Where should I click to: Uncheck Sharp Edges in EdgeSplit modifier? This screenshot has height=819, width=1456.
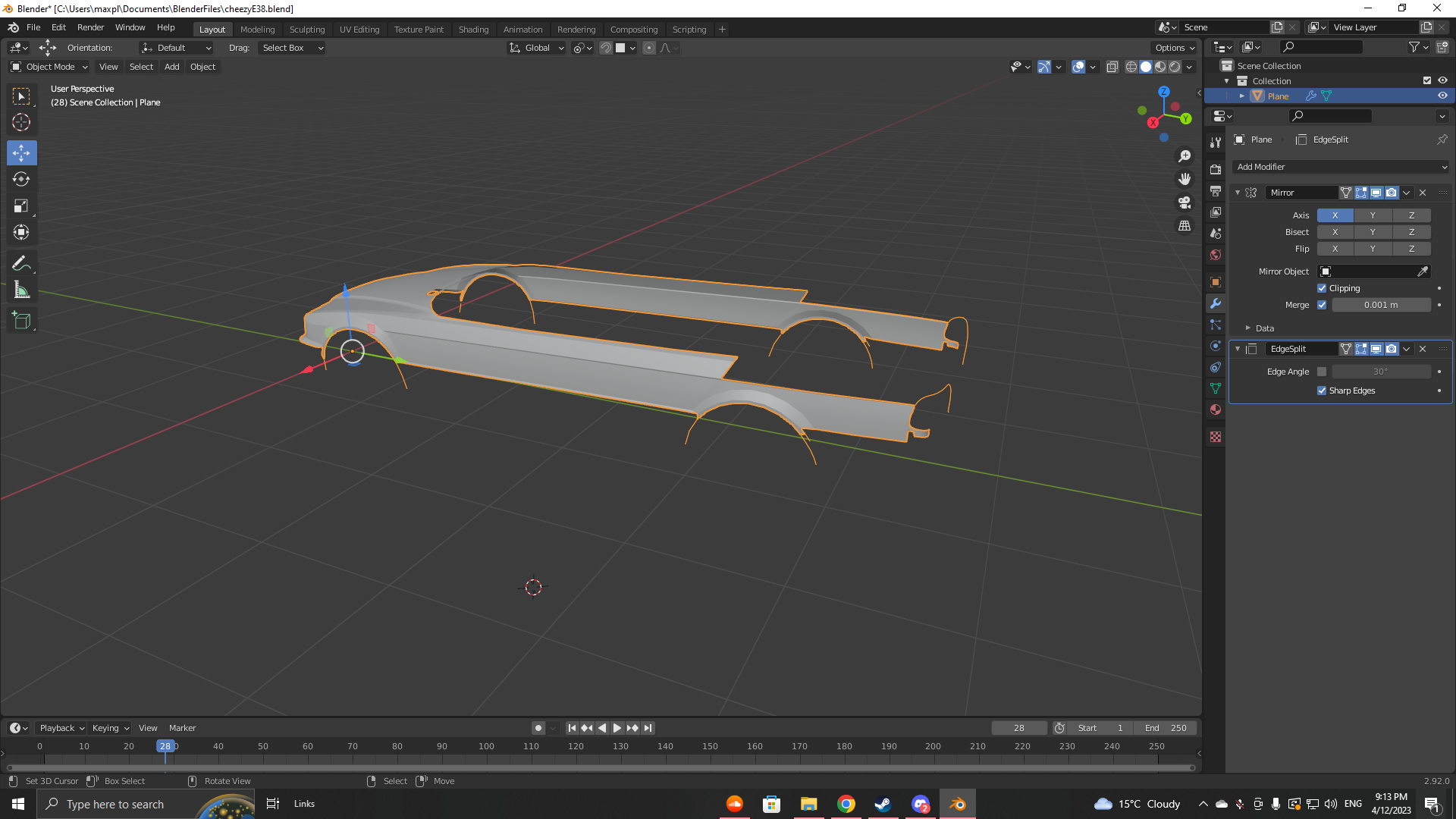point(1322,391)
